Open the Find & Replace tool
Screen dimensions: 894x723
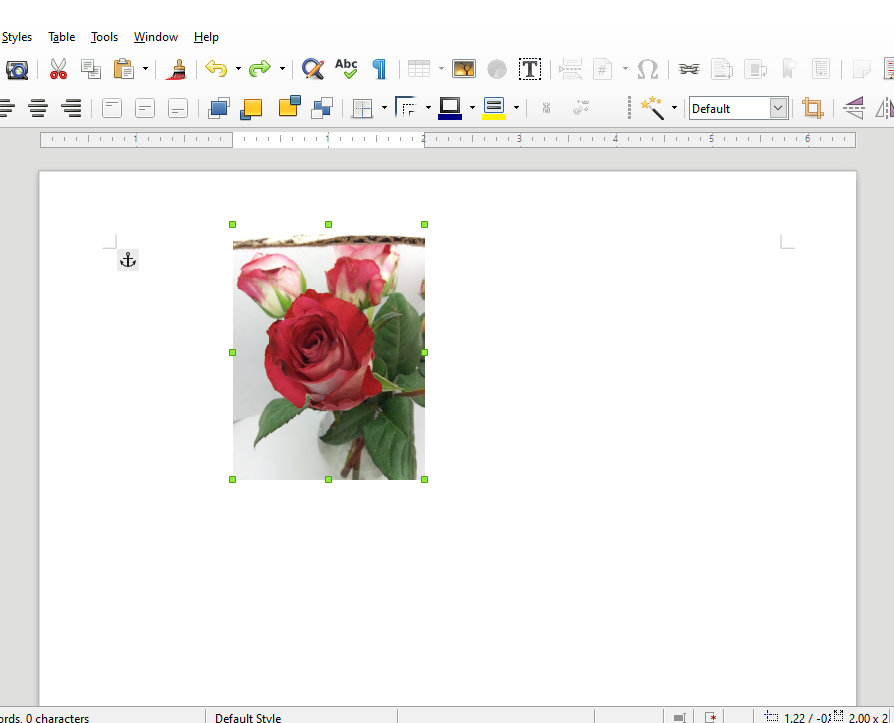(313, 69)
